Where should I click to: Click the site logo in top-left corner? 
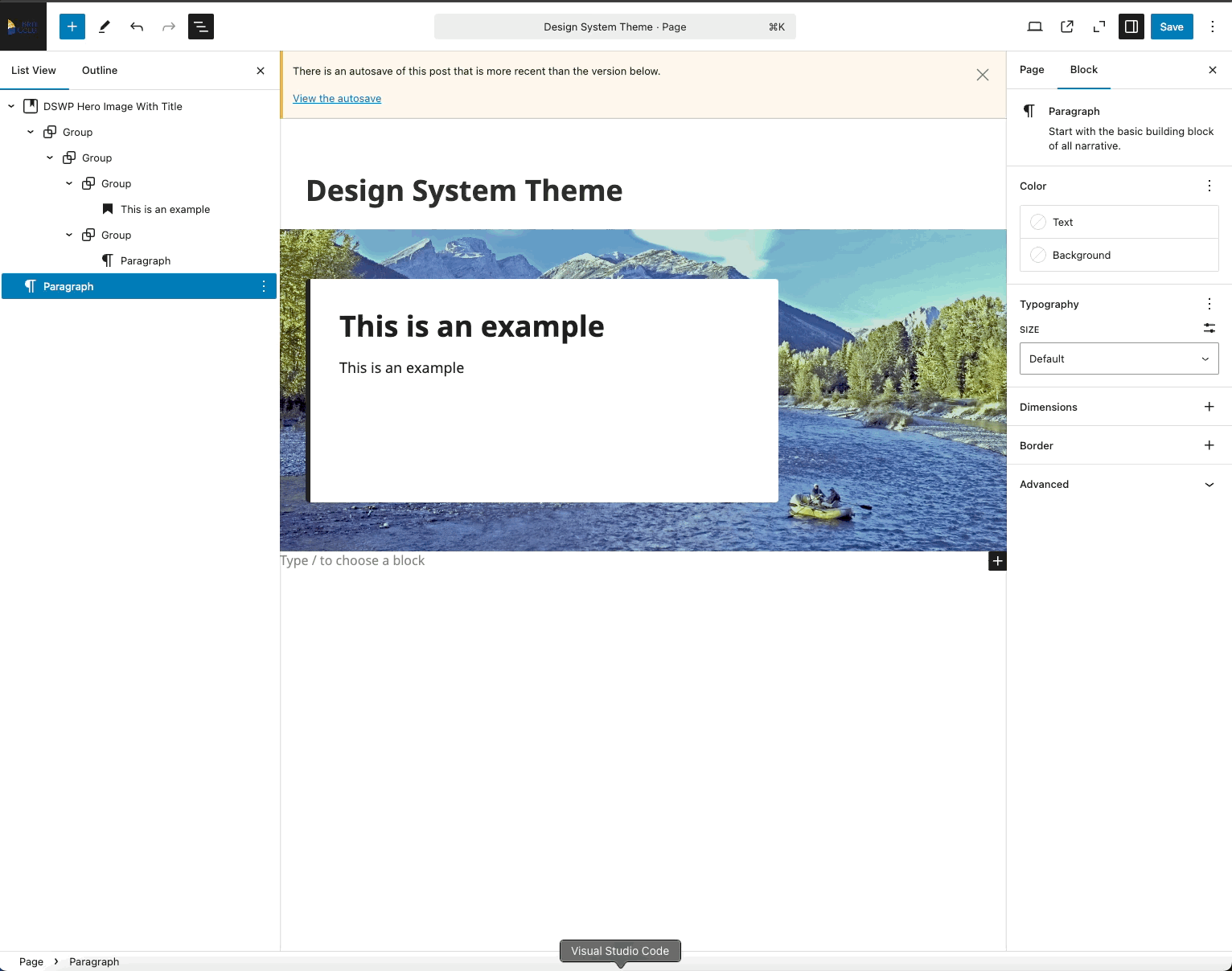[23, 27]
